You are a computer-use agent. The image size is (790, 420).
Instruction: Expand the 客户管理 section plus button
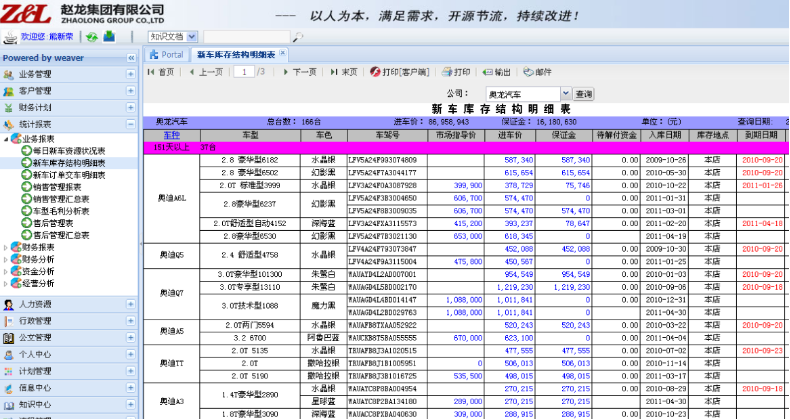tap(131, 91)
